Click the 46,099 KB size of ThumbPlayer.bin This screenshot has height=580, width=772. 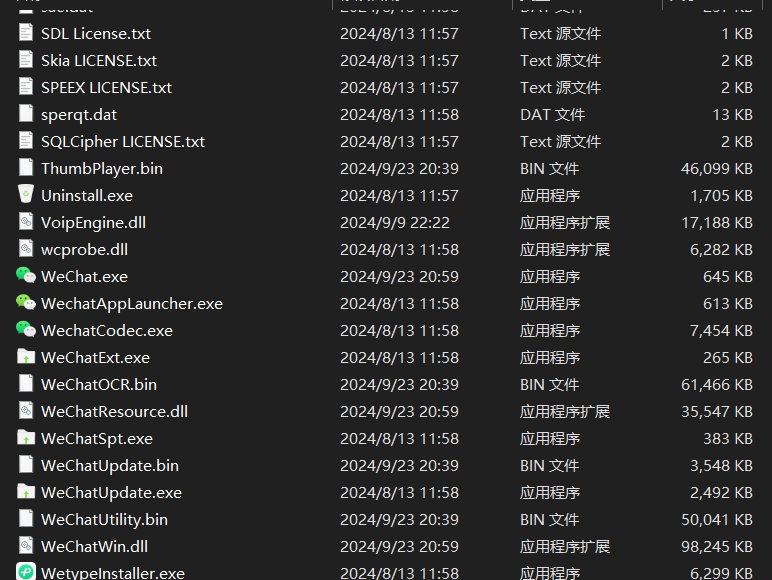point(717,169)
